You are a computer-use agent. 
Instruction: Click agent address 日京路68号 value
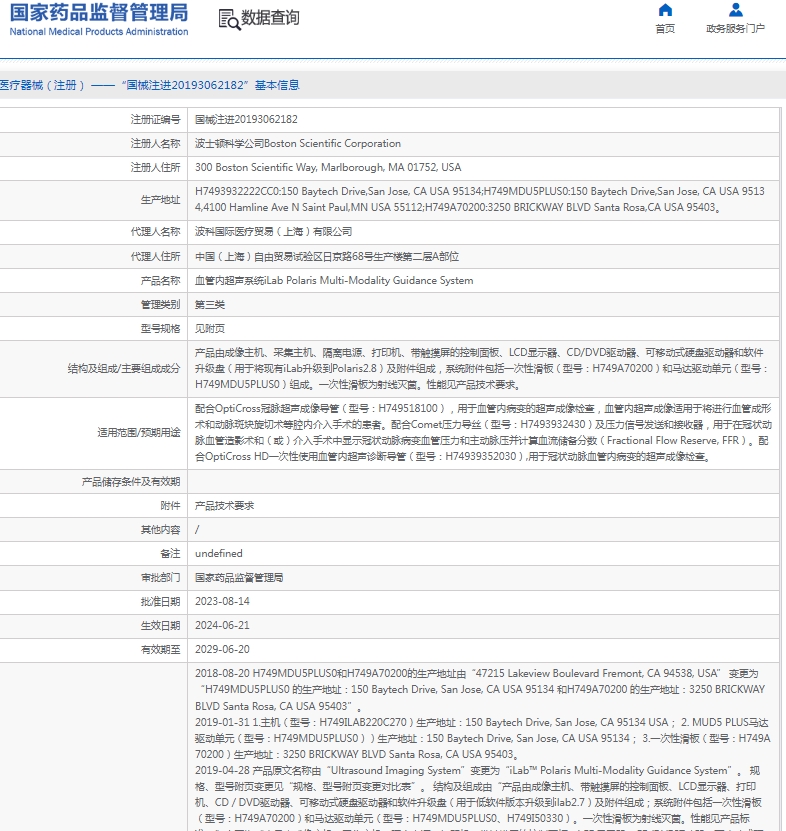click(x=326, y=257)
